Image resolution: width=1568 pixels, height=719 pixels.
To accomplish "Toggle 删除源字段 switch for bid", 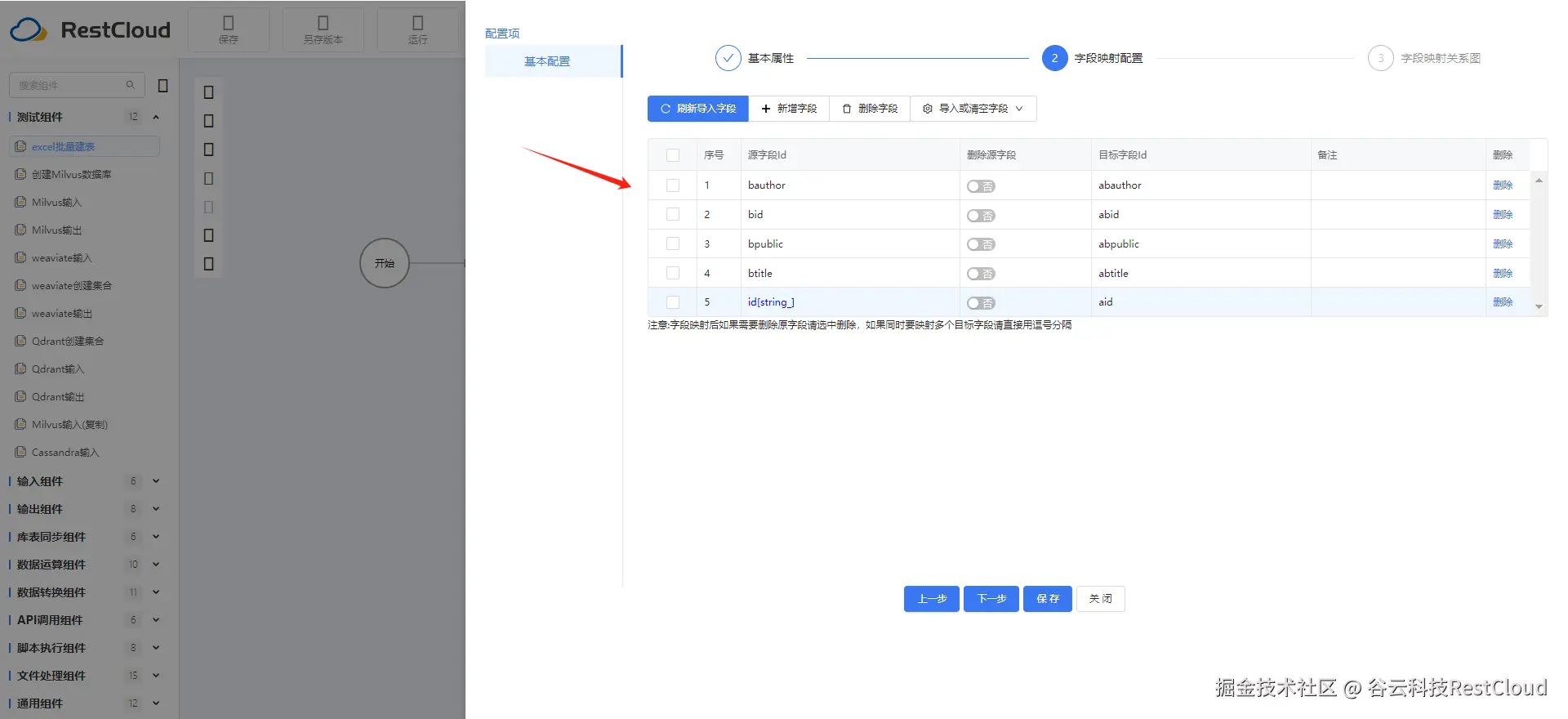I will click(x=981, y=216).
